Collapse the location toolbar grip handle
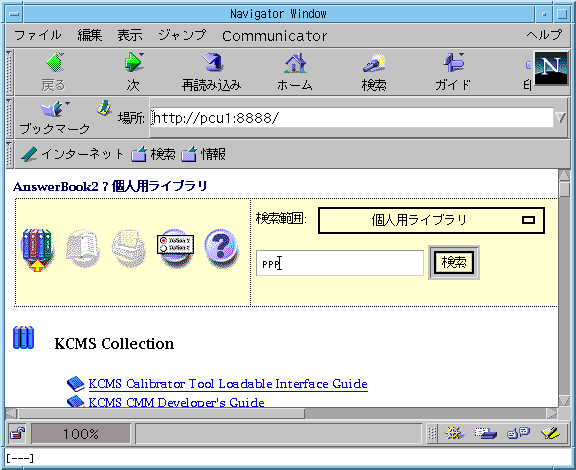 click(10, 118)
